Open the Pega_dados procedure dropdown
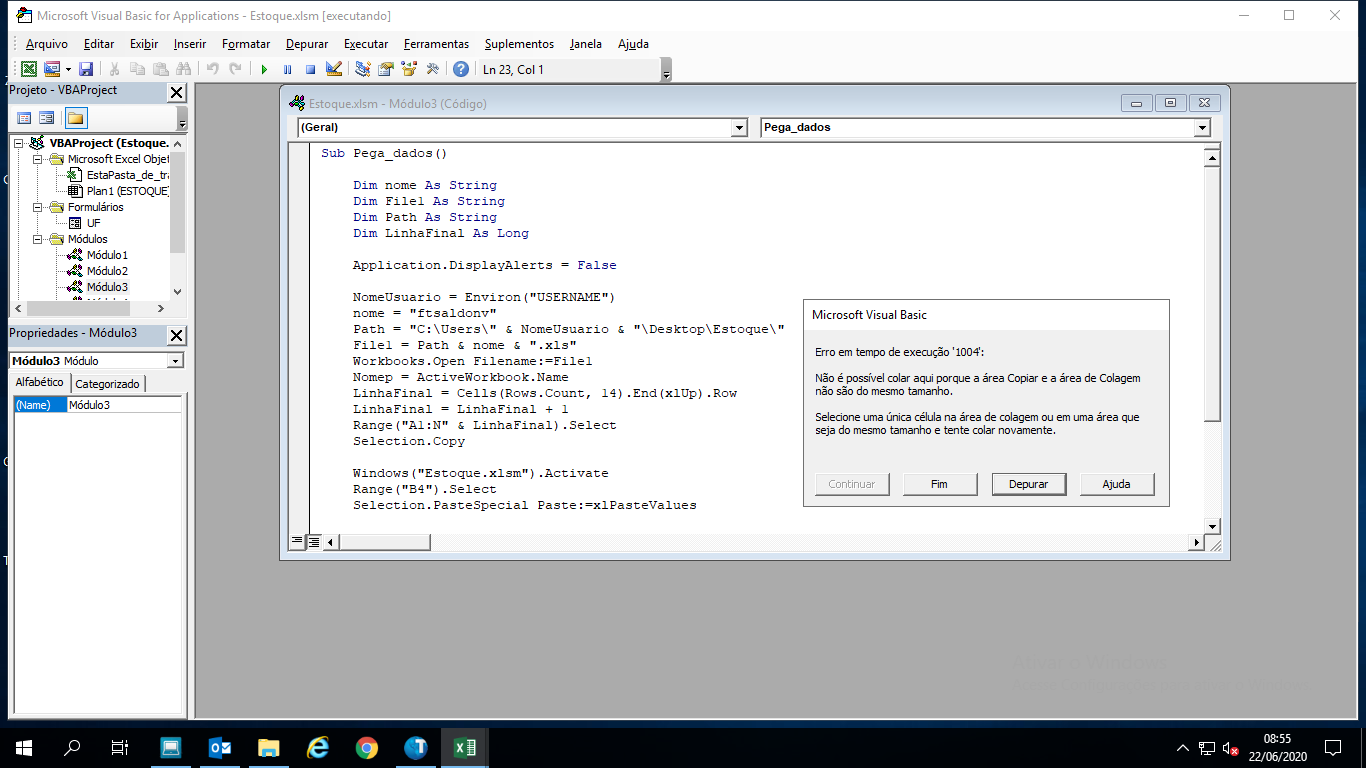This screenshot has width=1366, height=768. click(1202, 128)
